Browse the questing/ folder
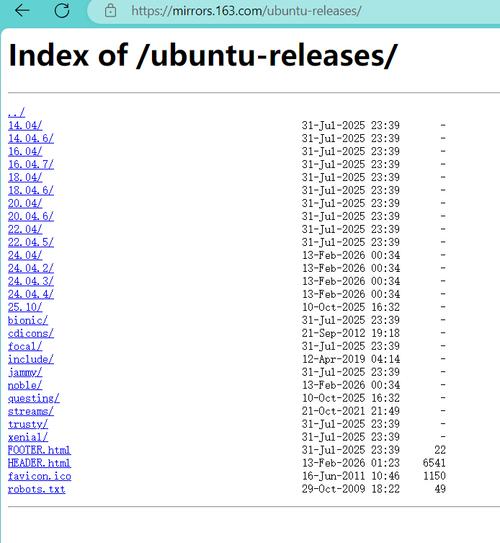This screenshot has width=500, height=543. coord(34,398)
